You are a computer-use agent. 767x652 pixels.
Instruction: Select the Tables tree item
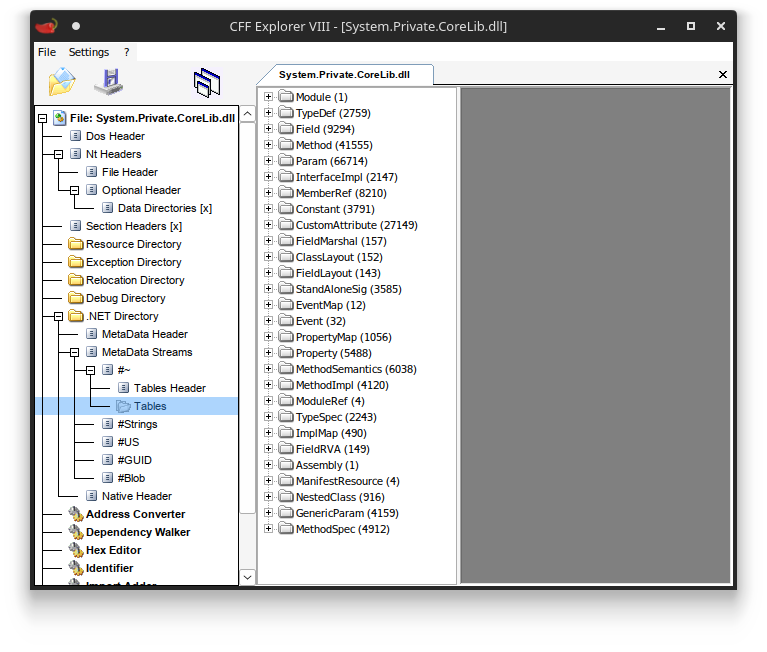(150, 406)
